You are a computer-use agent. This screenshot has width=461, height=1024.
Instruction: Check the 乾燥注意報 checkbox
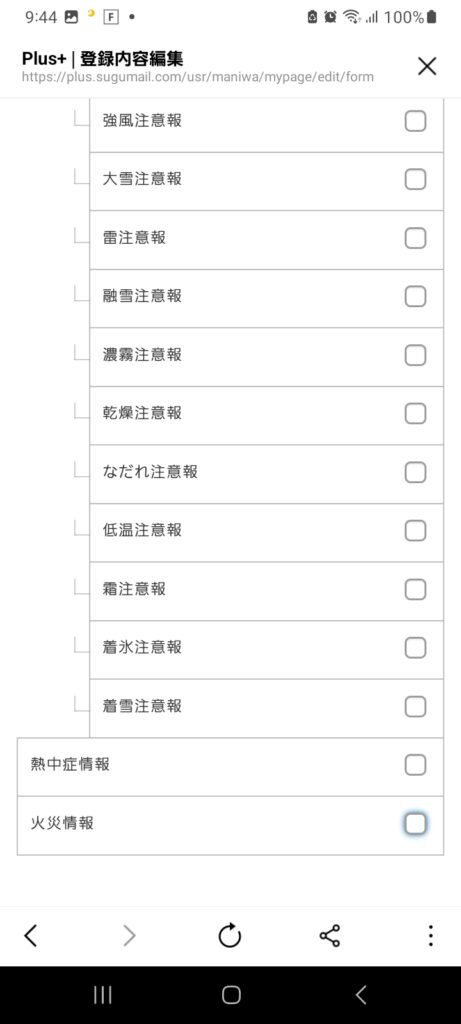415,413
